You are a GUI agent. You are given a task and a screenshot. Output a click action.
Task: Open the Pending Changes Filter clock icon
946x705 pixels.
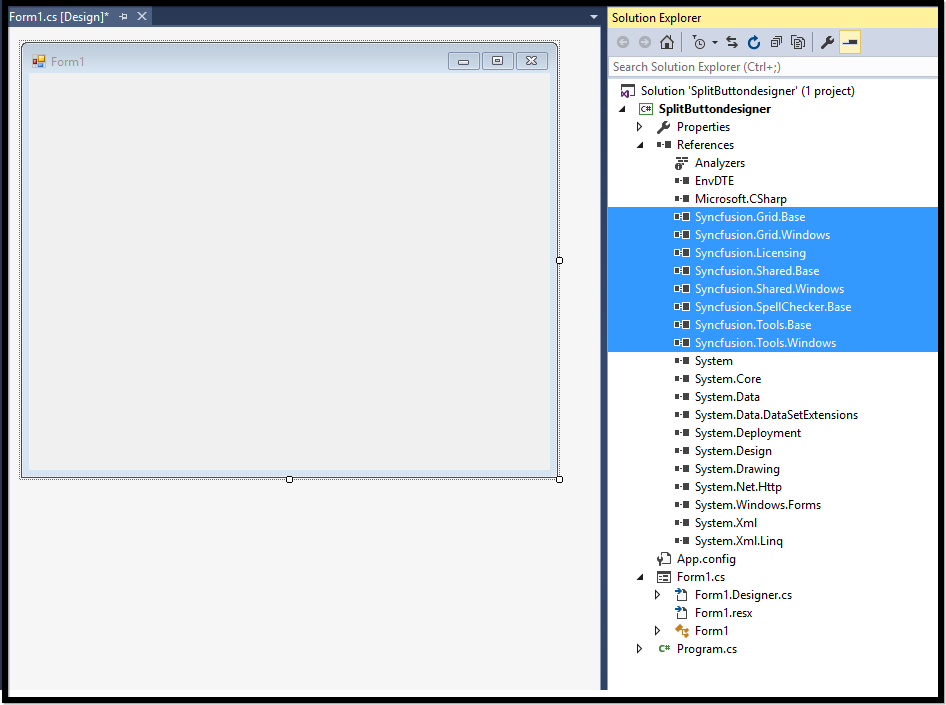tap(699, 42)
